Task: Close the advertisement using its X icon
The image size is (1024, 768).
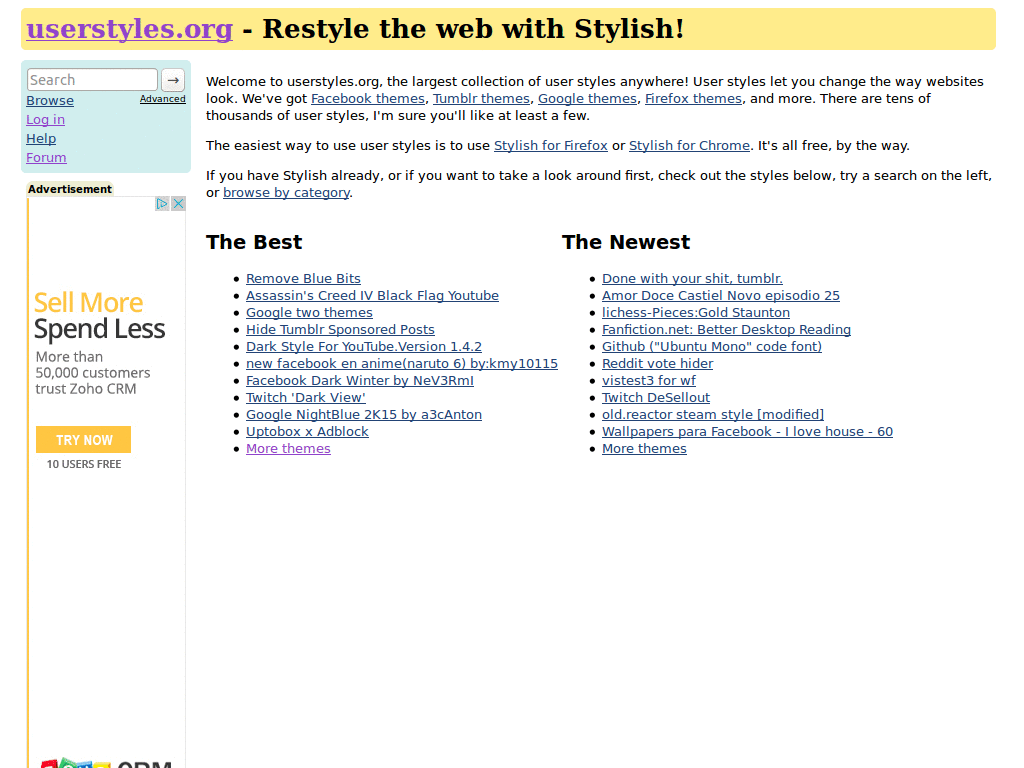Action: point(178,203)
